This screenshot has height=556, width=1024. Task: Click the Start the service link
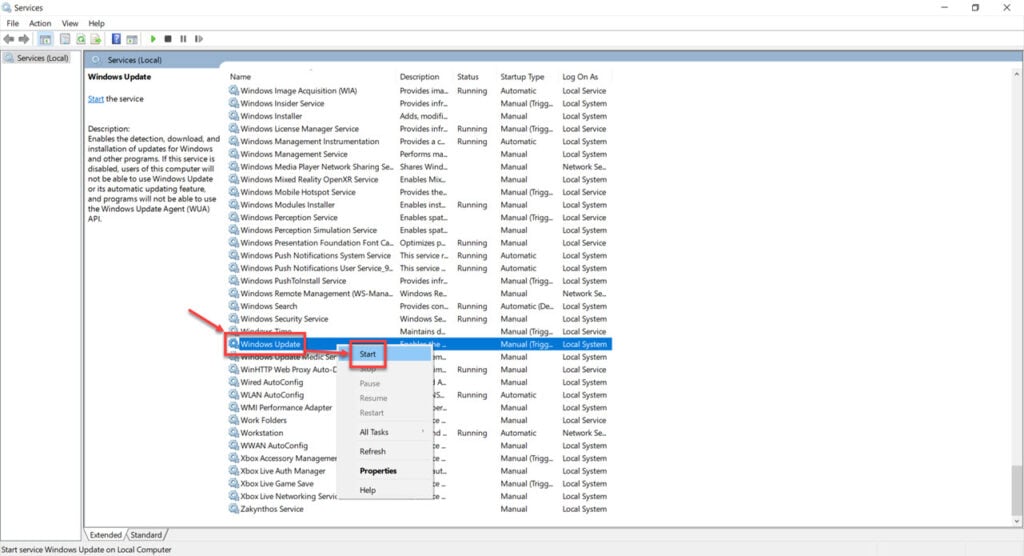click(95, 99)
